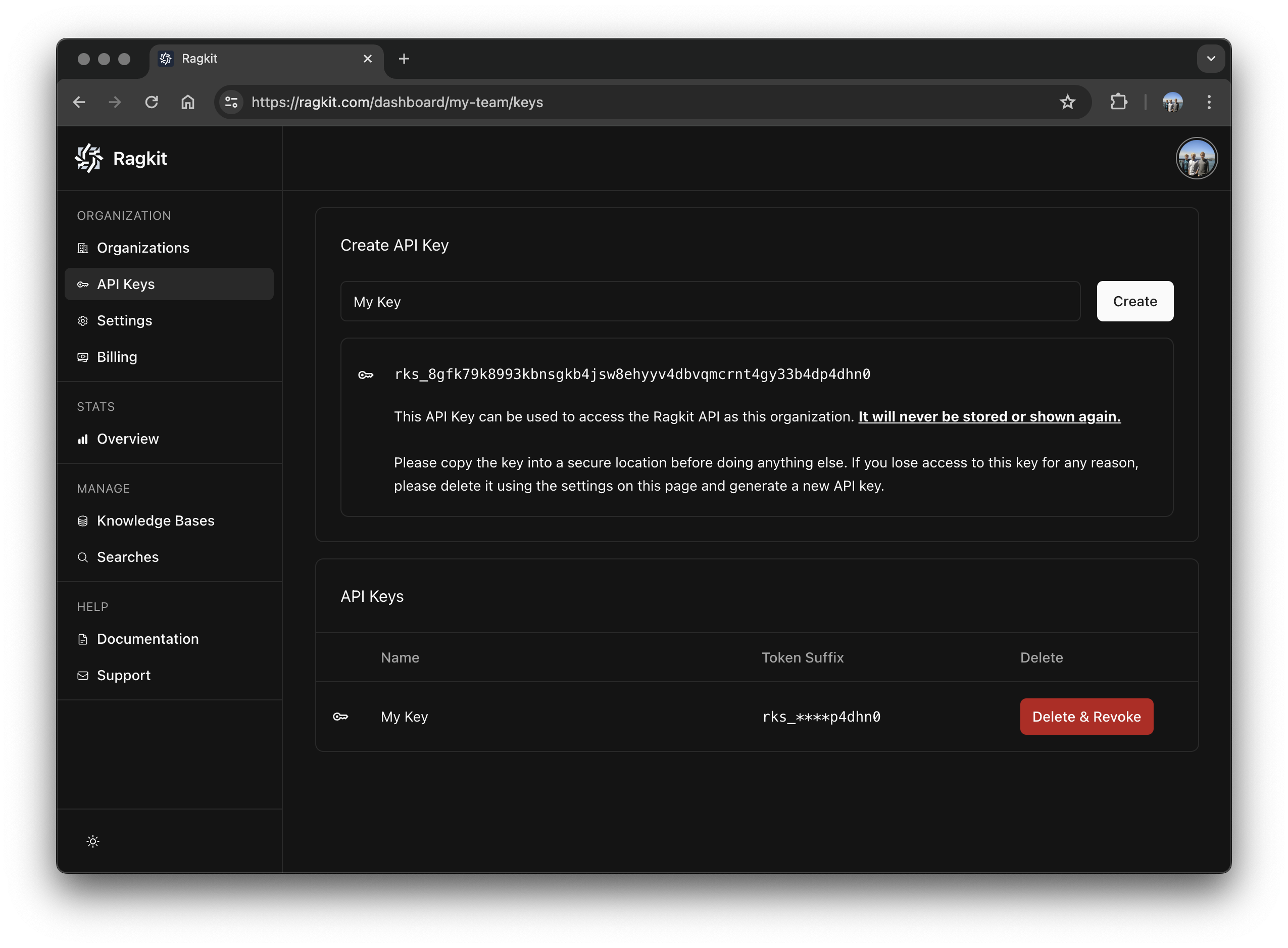
Task: Click the key icon in the My Key table row
Action: click(341, 716)
